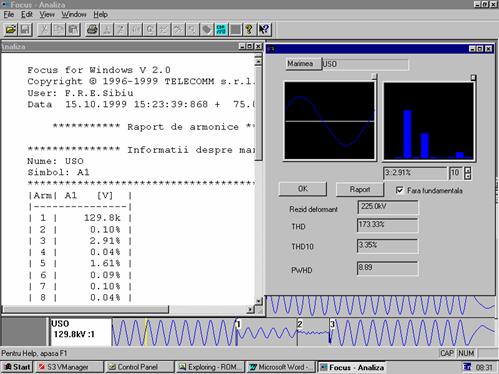Toggle the Fara fundamentala checkbox
The width and height of the screenshot is (499, 374).
[x=399, y=190]
